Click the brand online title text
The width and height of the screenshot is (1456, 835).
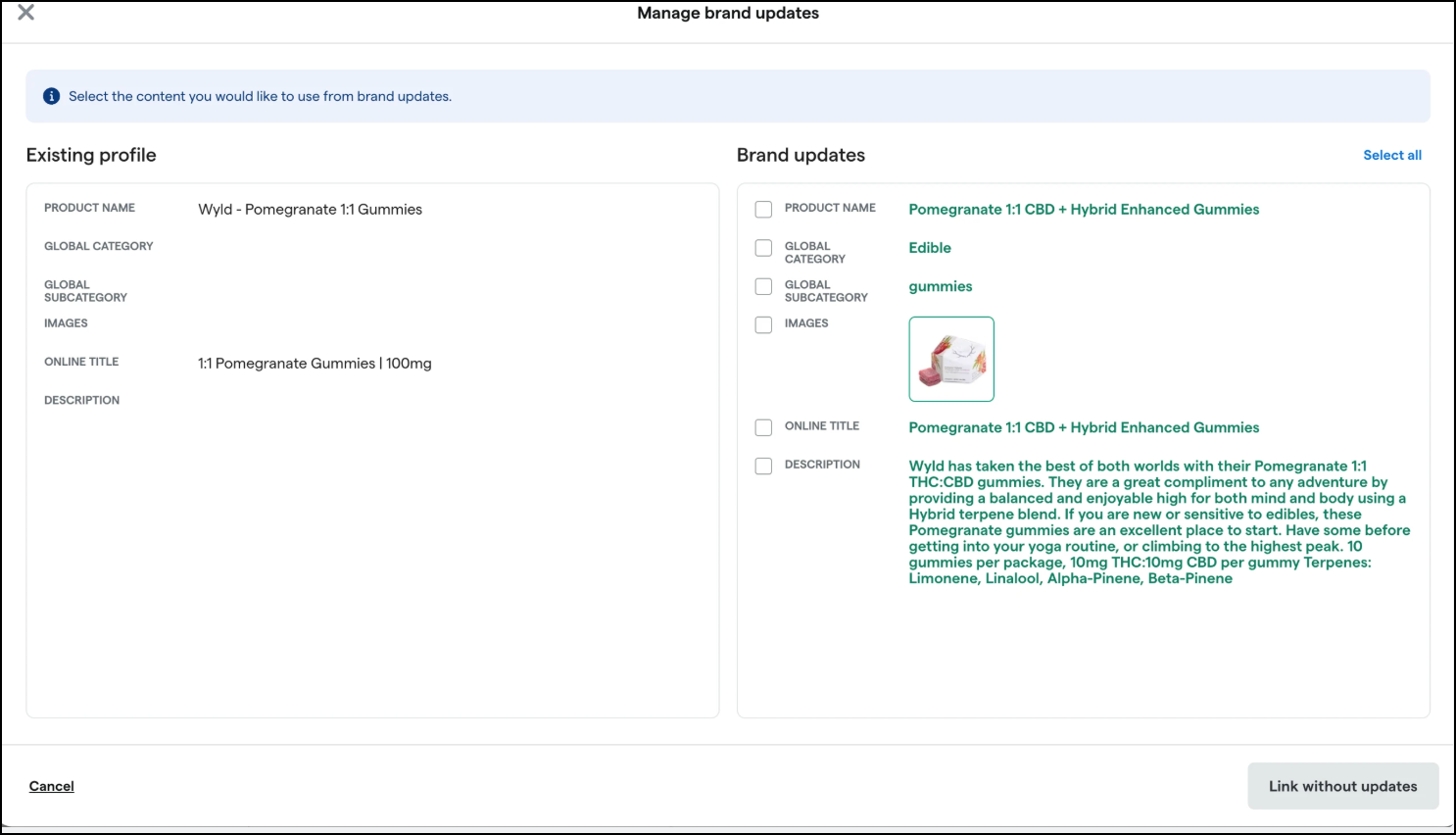point(1084,427)
